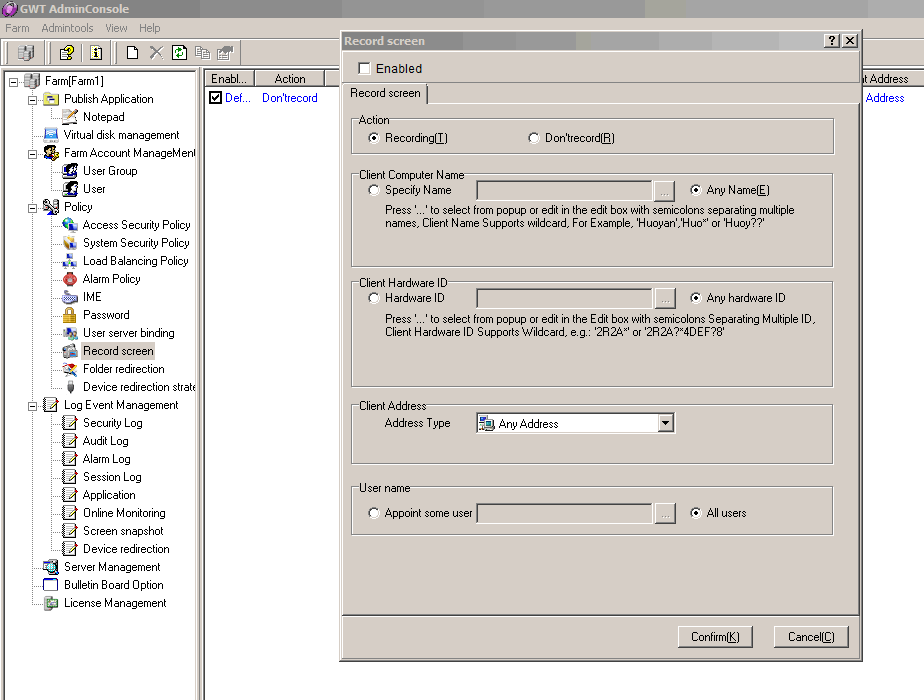The width and height of the screenshot is (924, 700).
Task: Select the Appoint some user option
Action: (x=374, y=513)
